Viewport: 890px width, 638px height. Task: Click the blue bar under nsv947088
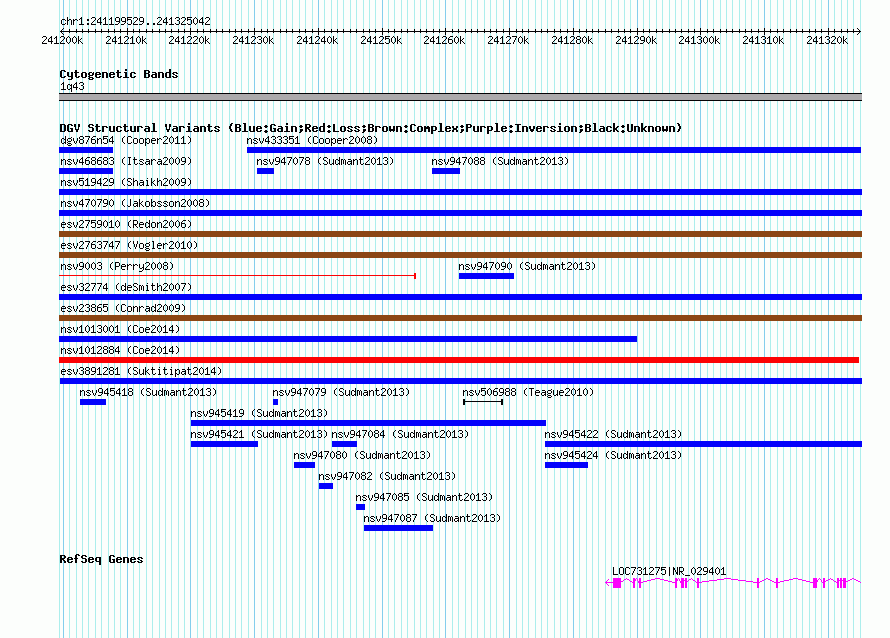pos(446,171)
